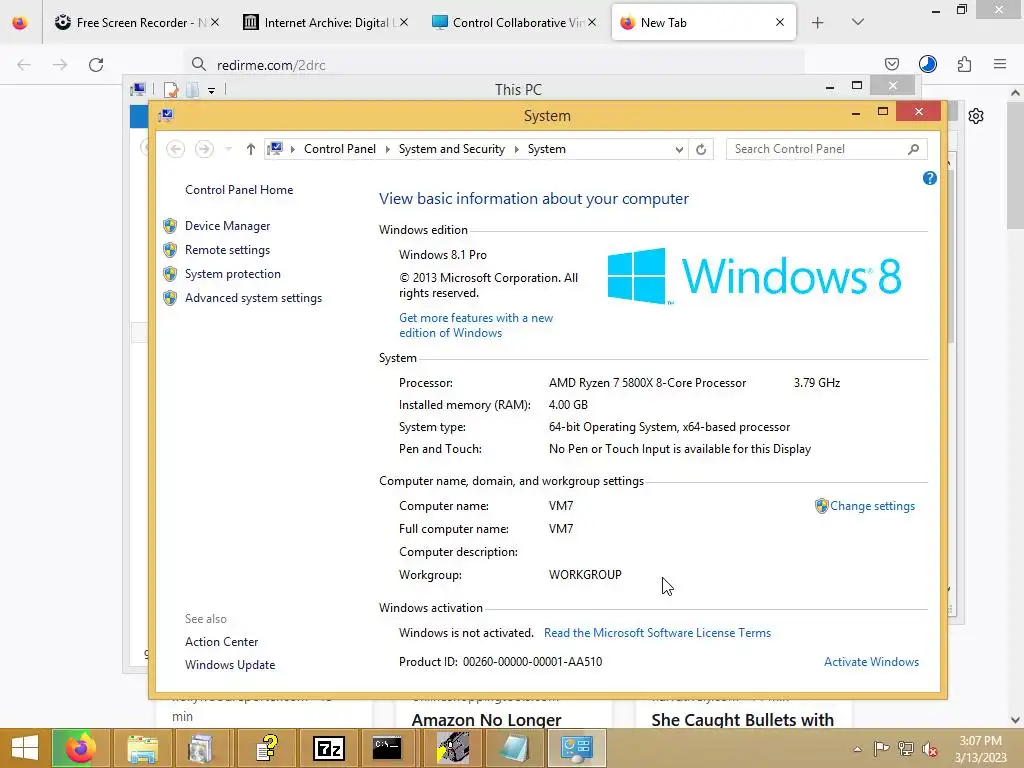Open Windows Update under See also
The width and height of the screenshot is (1024, 768).
(x=230, y=665)
